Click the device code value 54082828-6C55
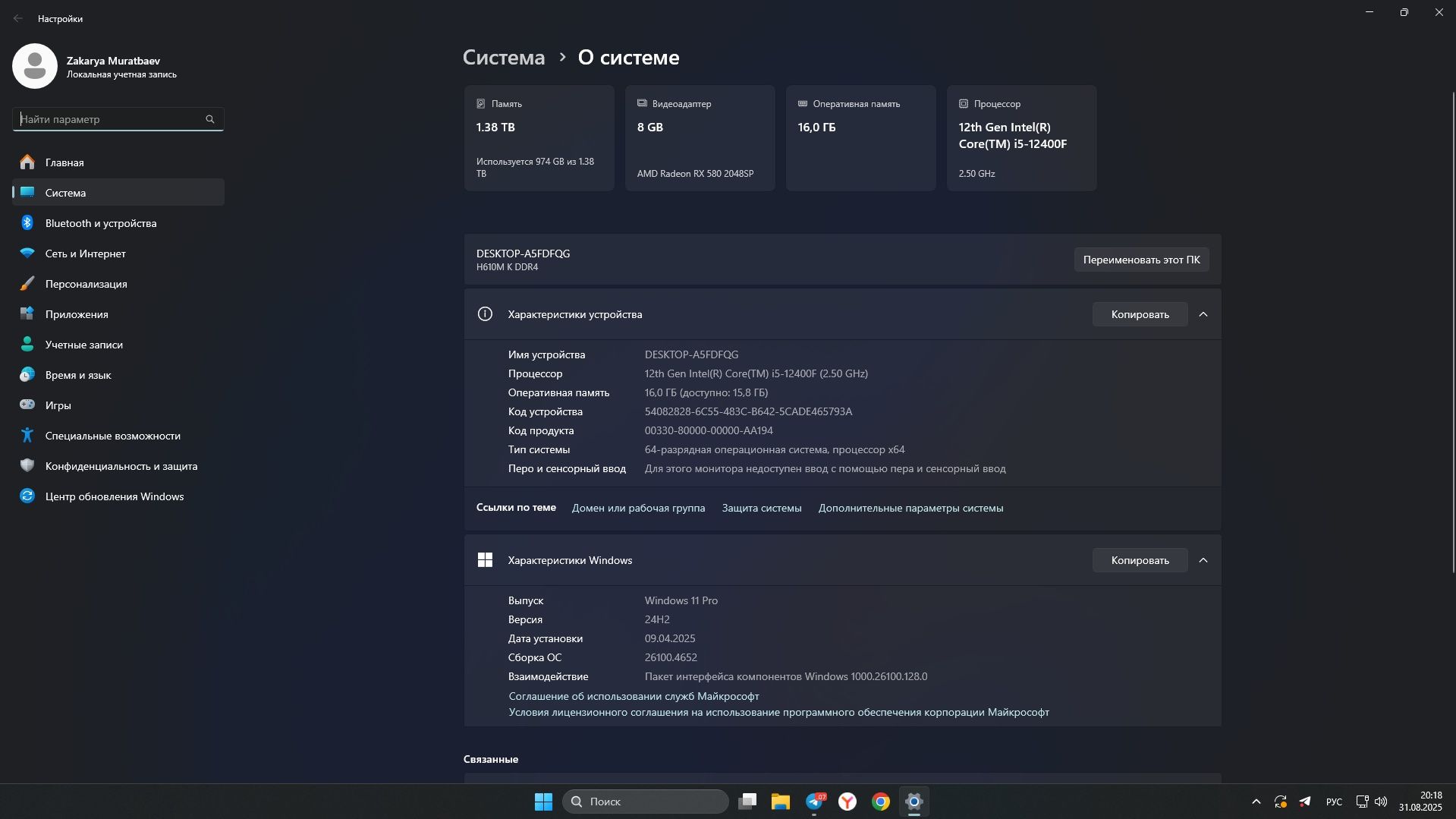 748,411
